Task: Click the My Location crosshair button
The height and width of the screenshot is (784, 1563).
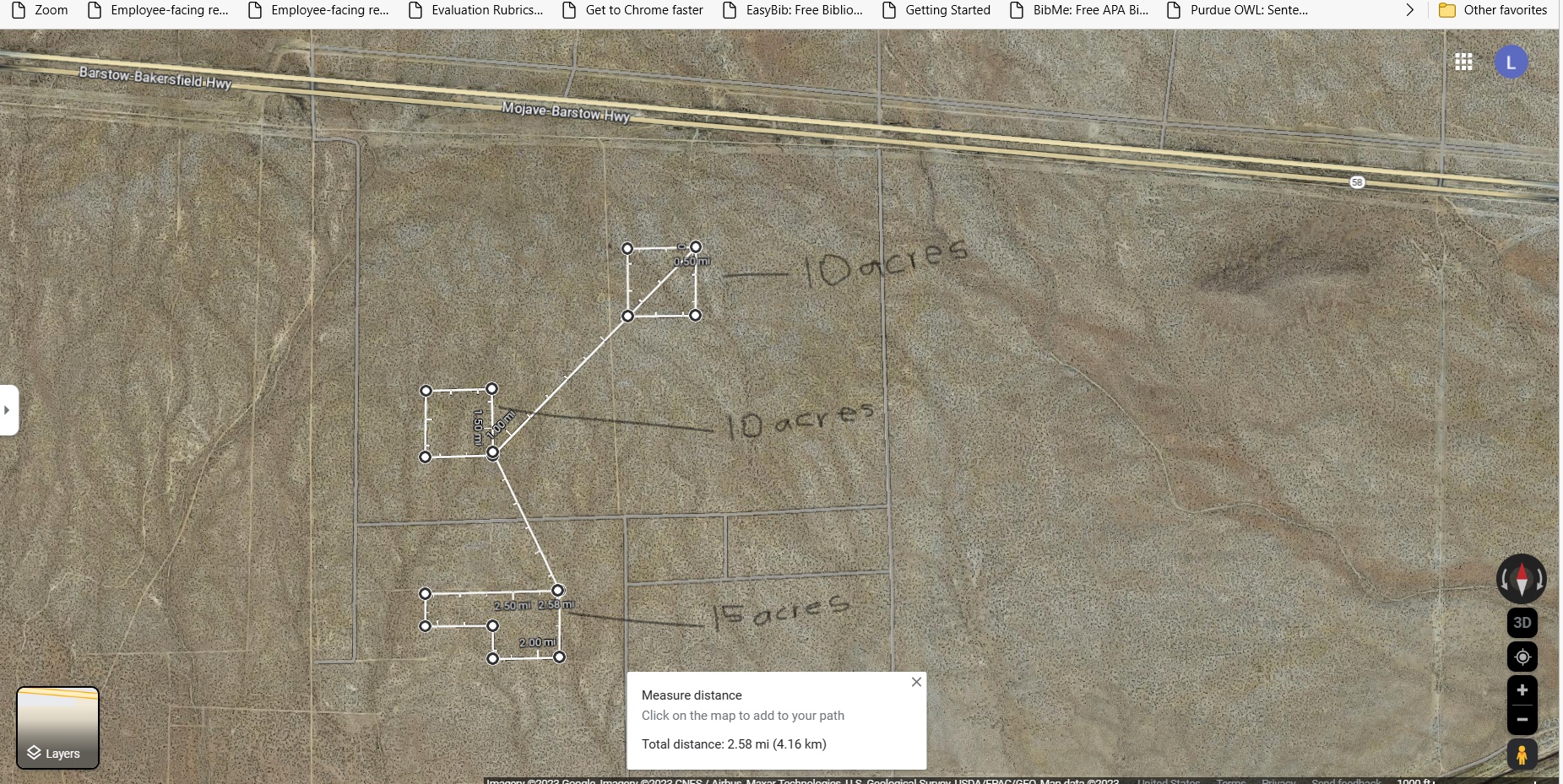Action: coord(1522,657)
